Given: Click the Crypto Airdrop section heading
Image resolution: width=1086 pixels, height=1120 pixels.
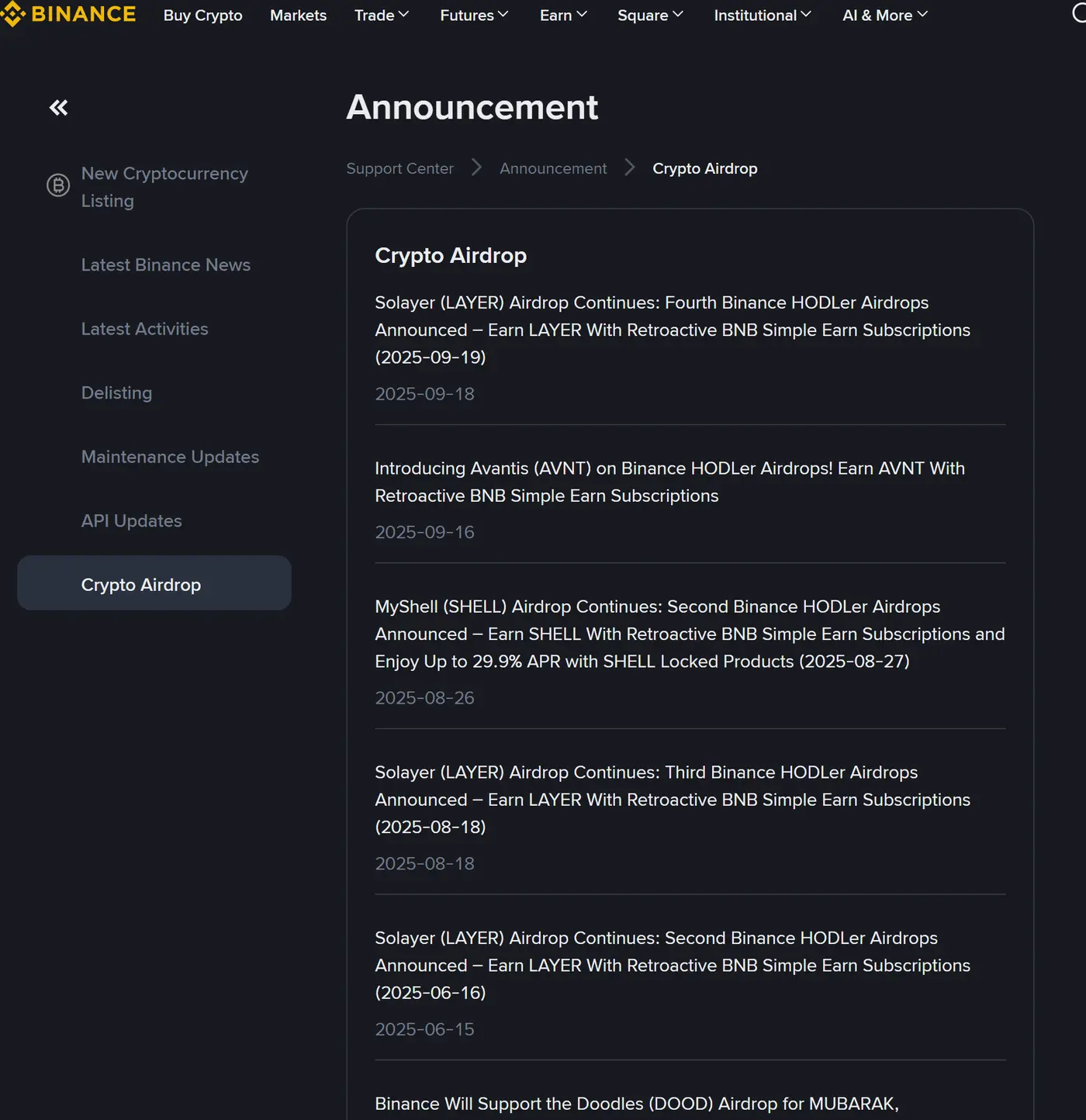Looking at the screenshot, I should coord(451,255).
